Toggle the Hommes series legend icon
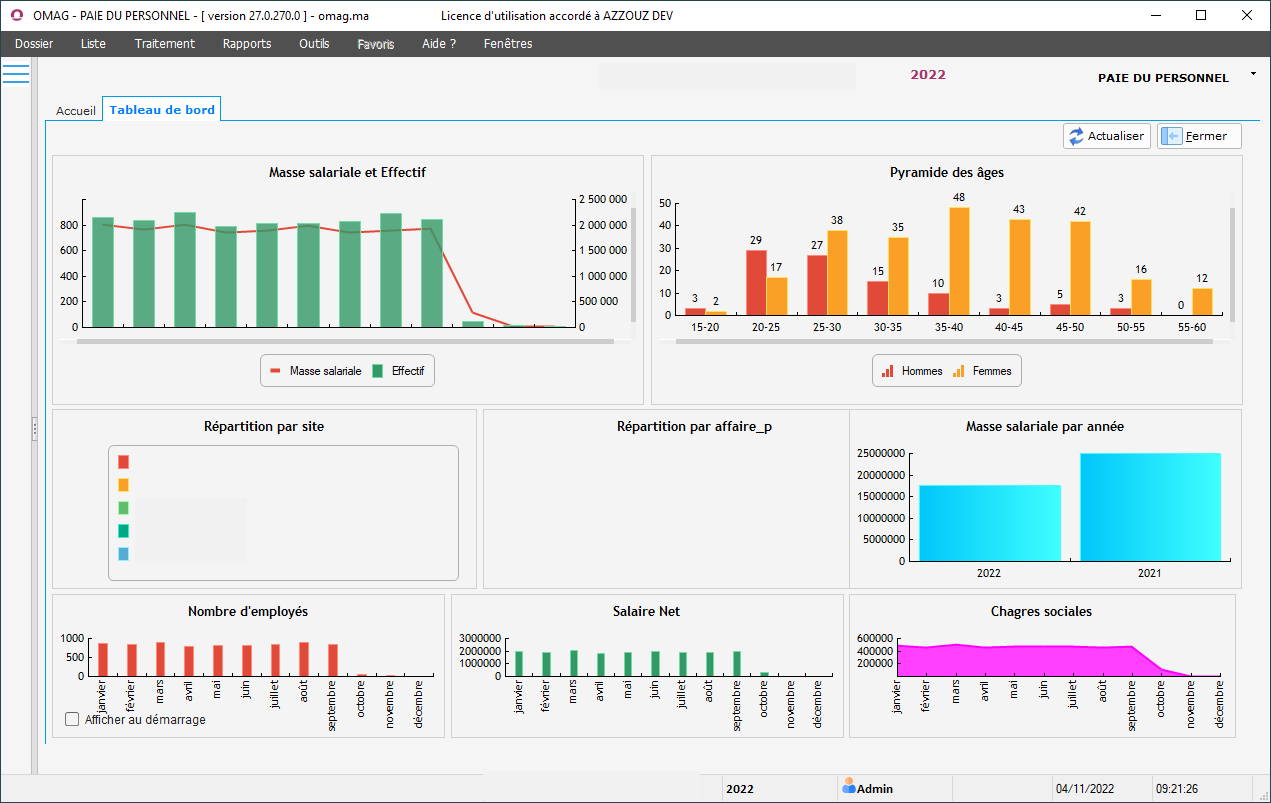The height and width of the screenshot is (803, 1271). pos(886,371)
